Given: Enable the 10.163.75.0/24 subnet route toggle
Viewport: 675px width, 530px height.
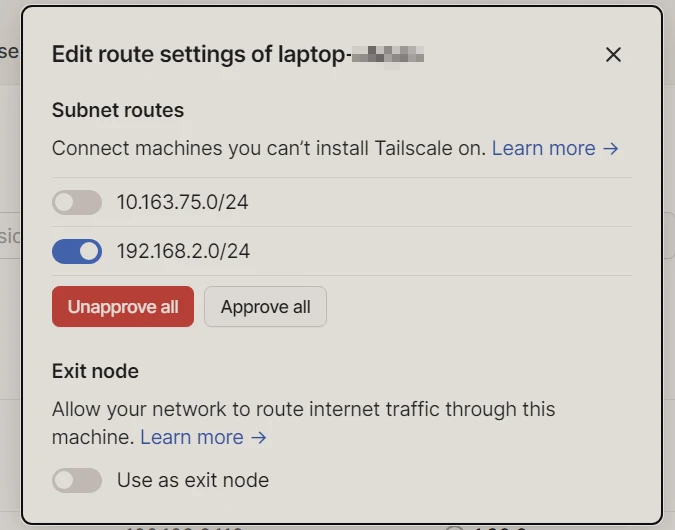Looking at the screenshot, I should (x=77, y=203).
